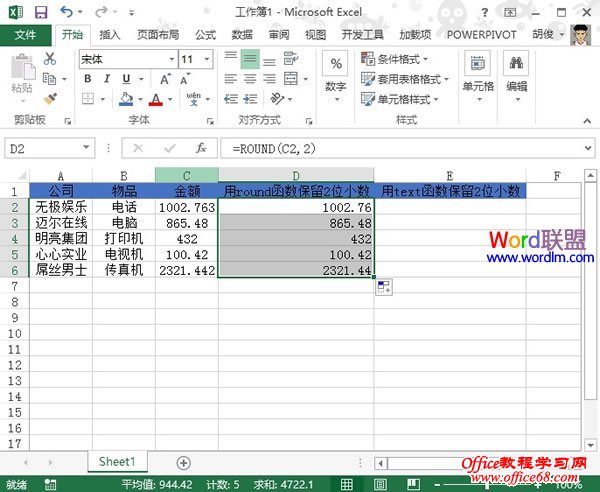This screenshot has width=600, height=492.
Task: Align text right icon
Action: point(269,79)
